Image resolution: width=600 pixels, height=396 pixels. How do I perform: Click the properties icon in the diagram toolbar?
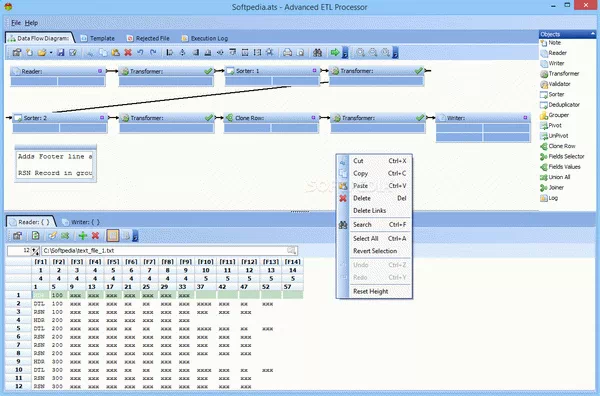(17, 52)
